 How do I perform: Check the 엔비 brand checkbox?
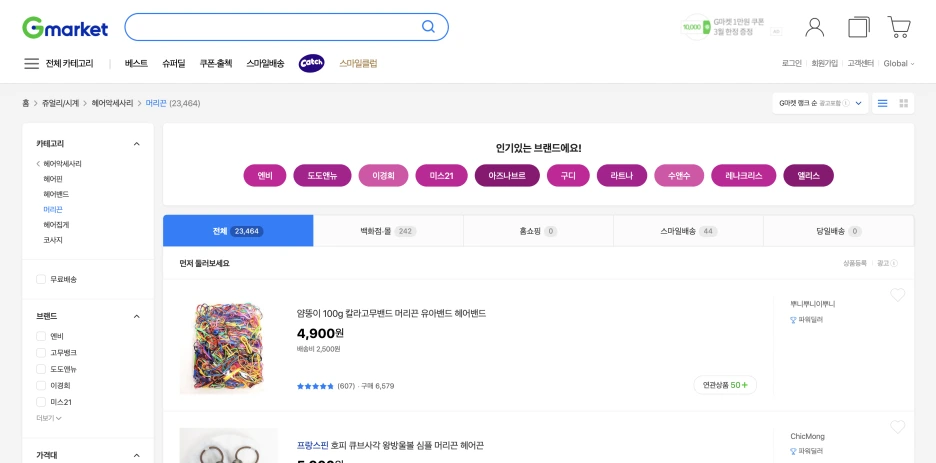(41, 336)
